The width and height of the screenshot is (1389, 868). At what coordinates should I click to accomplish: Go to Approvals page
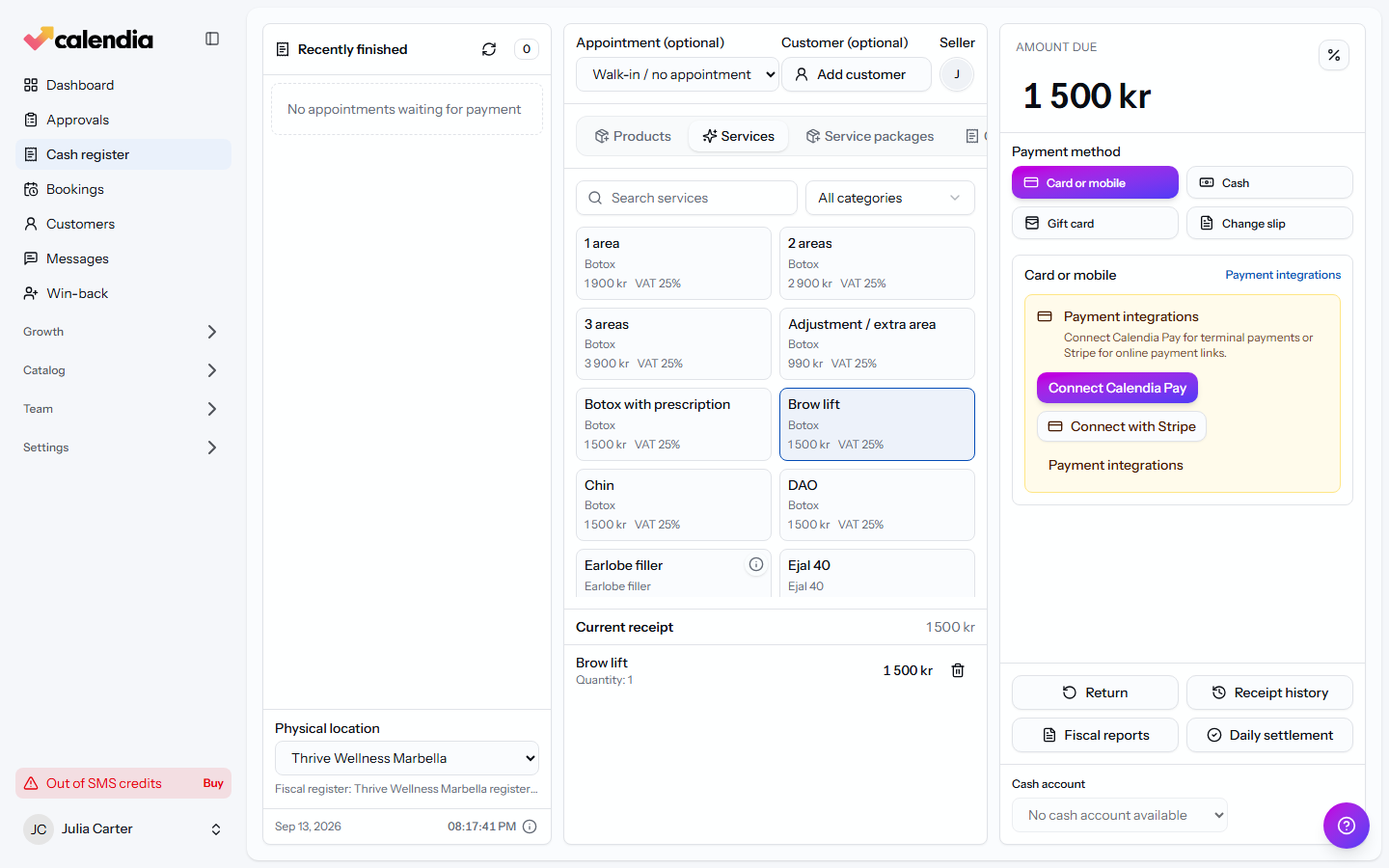123,120
